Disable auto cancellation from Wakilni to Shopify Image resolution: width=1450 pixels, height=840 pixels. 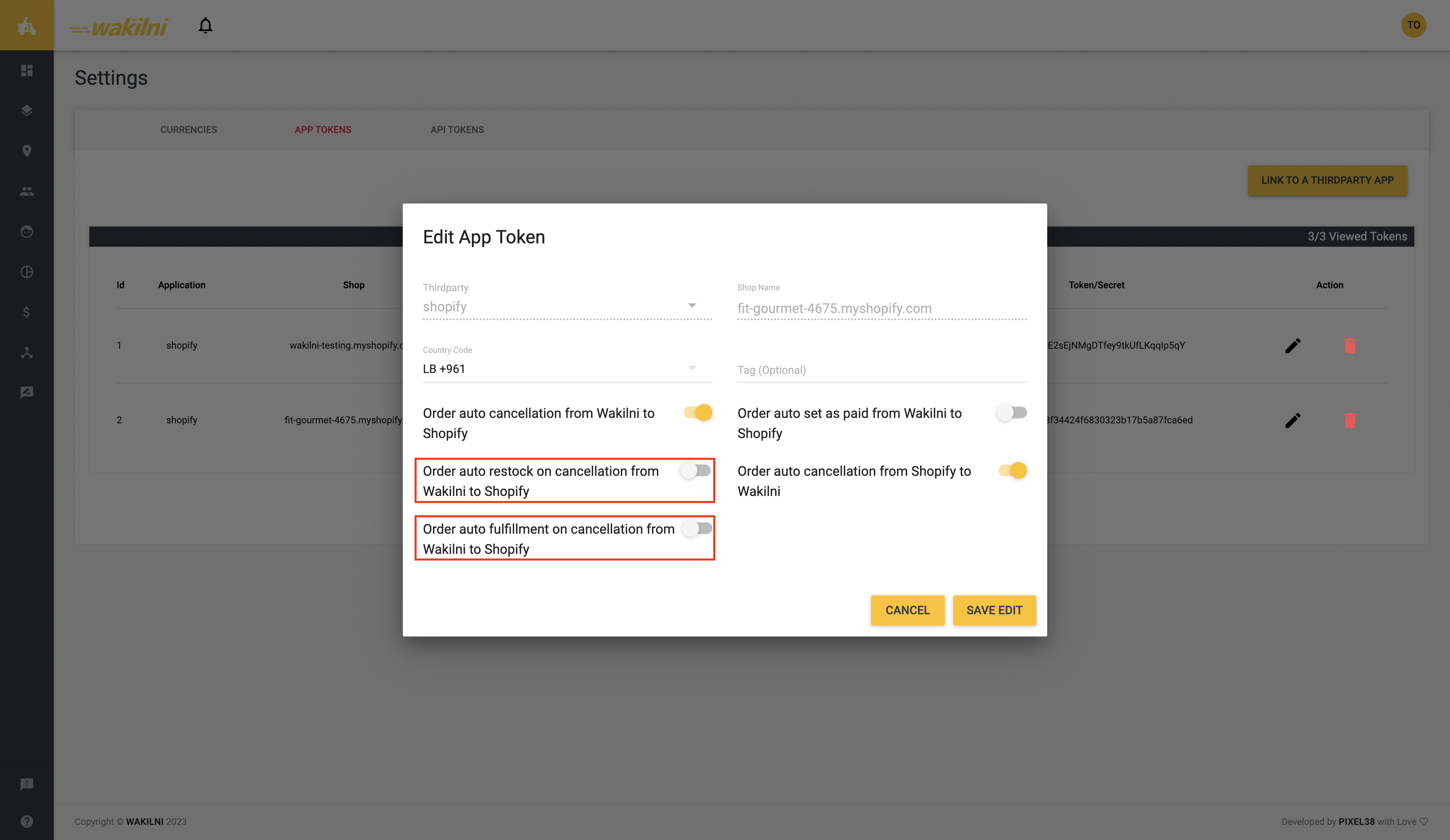click(698, 412)
